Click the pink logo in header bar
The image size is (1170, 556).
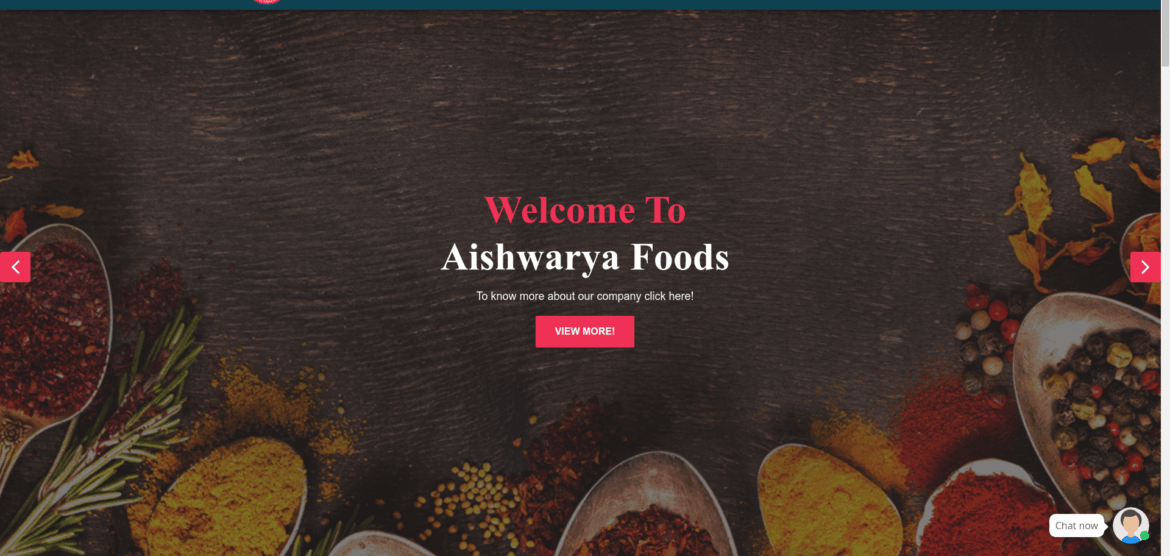click(266, 2)
